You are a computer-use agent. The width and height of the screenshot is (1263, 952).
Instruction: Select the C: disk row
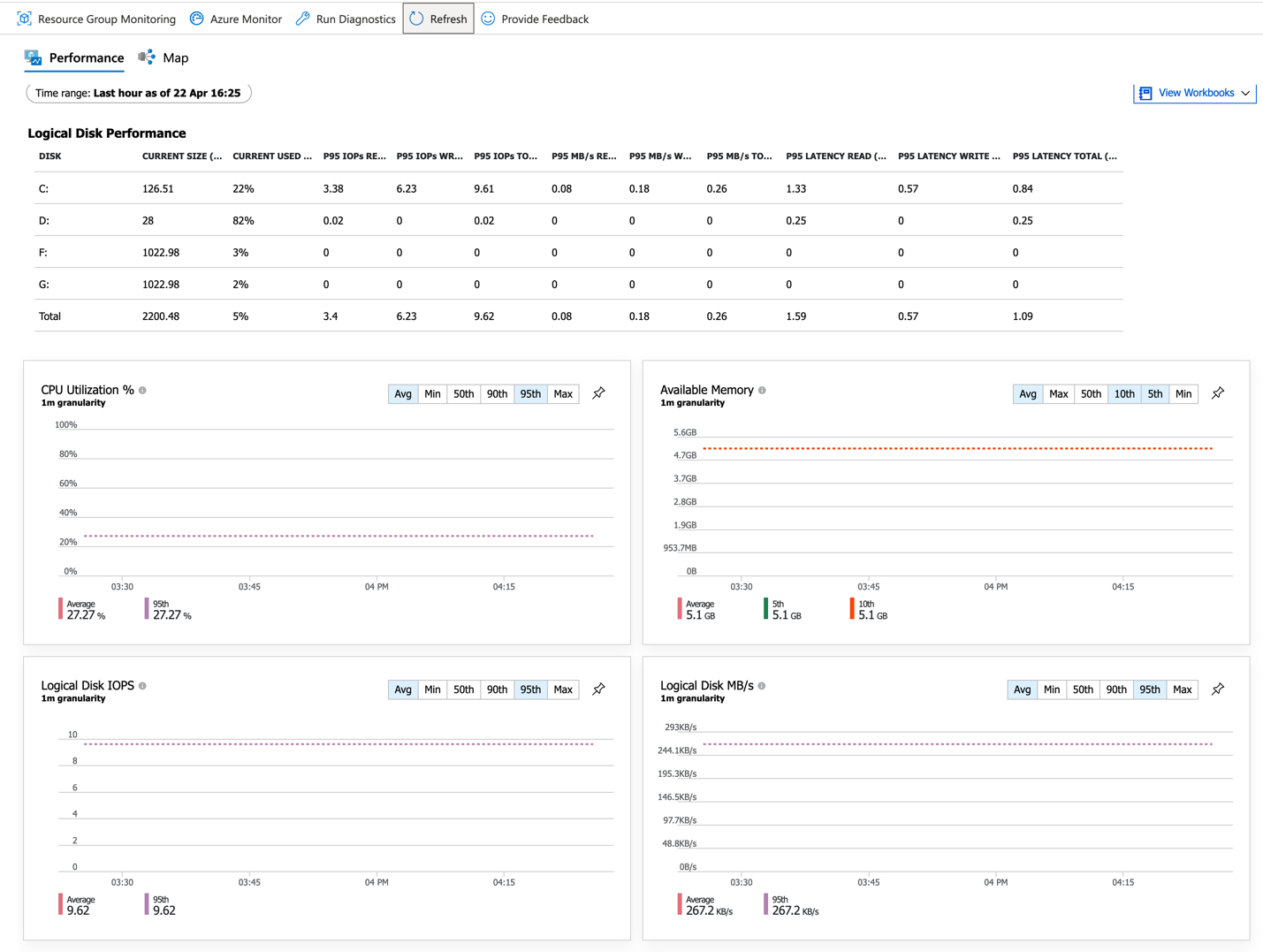click(x=579, y=188)
